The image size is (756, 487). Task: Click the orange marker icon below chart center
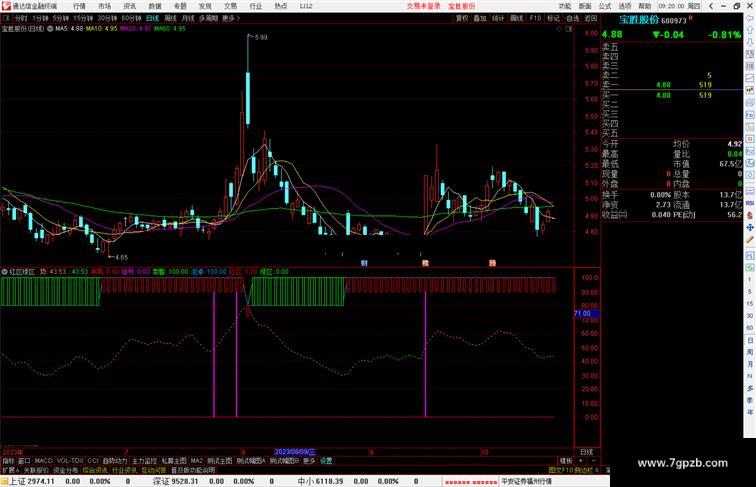425,263
